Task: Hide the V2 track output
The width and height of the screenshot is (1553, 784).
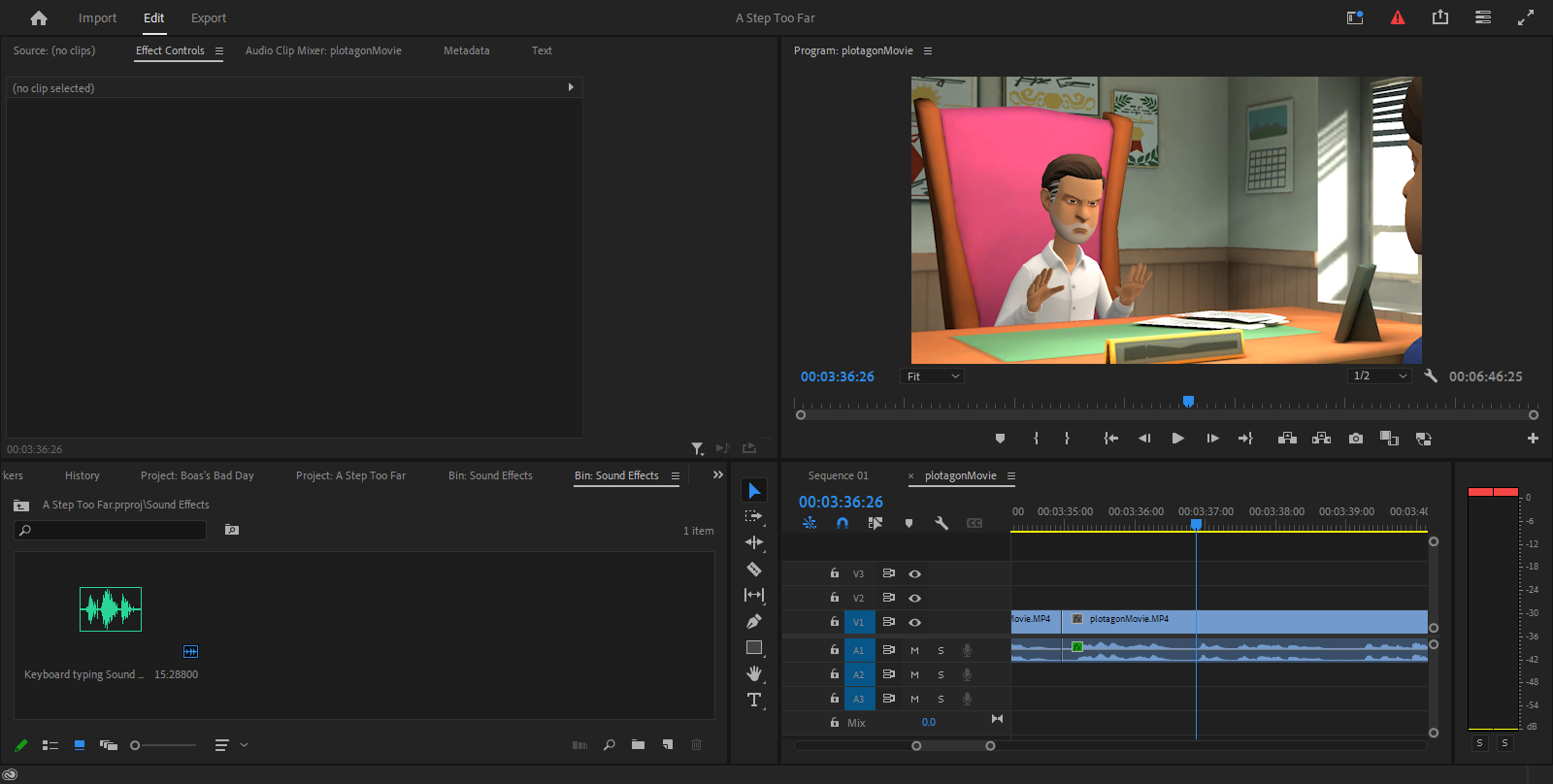Action: 914,599
